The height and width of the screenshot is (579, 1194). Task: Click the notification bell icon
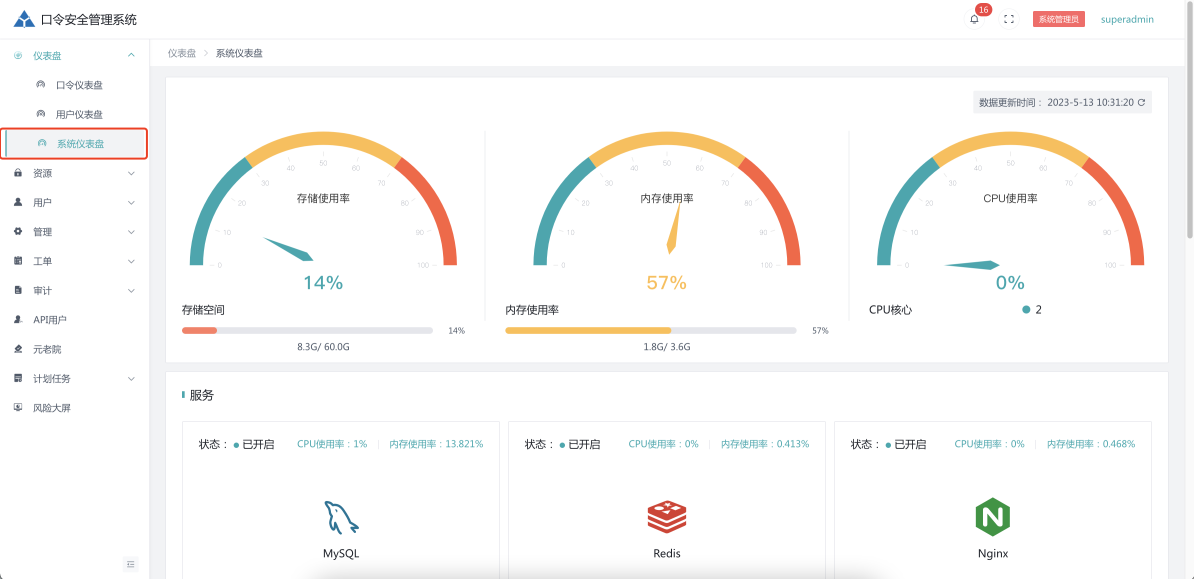[x=974, y=20]
